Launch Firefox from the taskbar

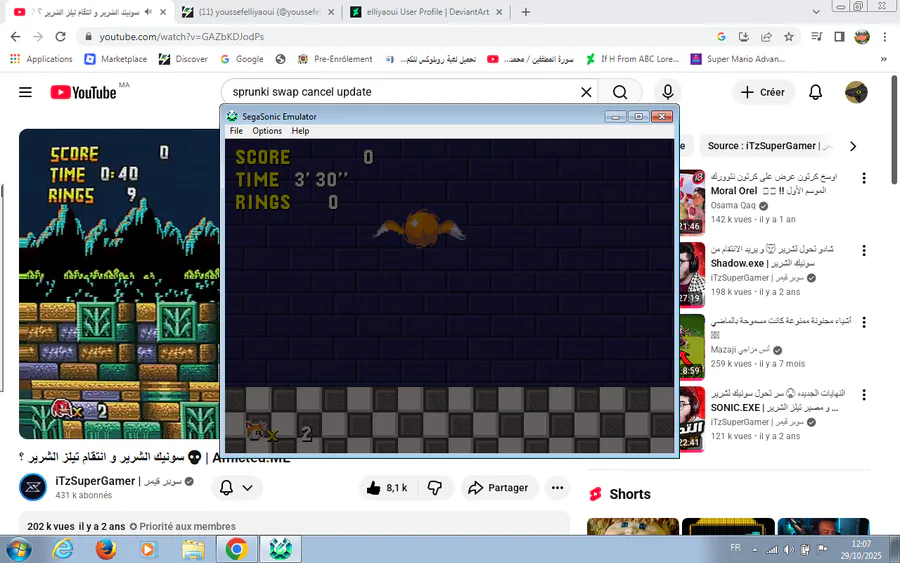click(106, 549)
